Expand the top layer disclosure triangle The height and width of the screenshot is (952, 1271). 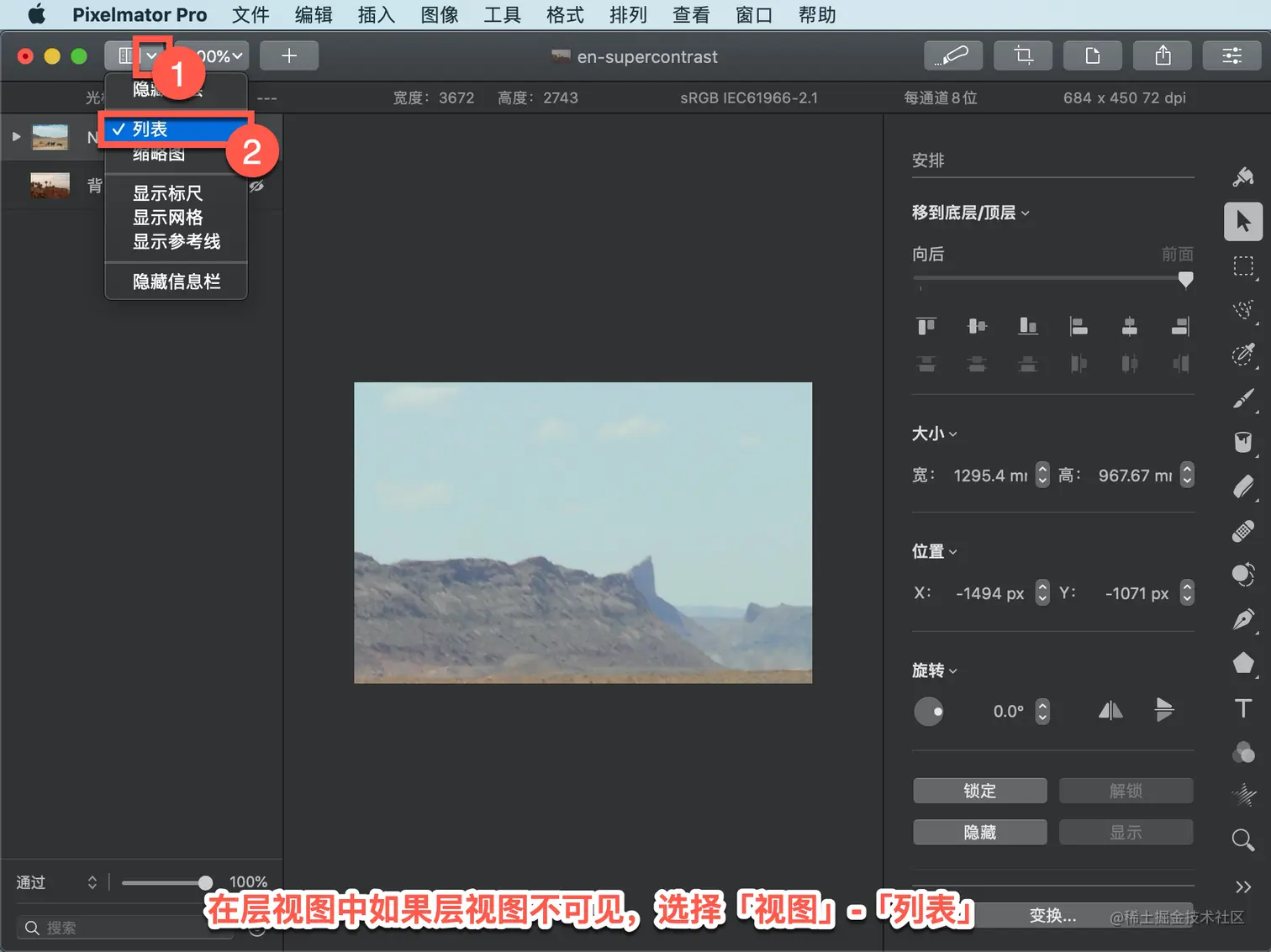pos(16,136)
